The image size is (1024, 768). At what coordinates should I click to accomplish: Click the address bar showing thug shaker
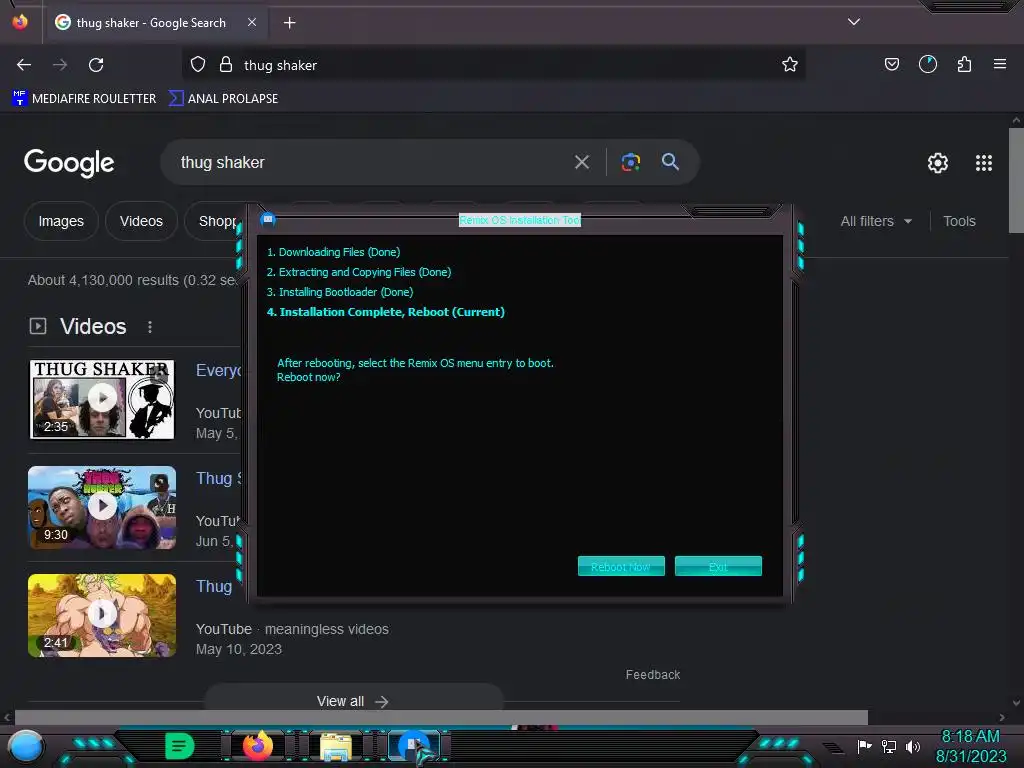pyautogui.click(x=493, y=65)
